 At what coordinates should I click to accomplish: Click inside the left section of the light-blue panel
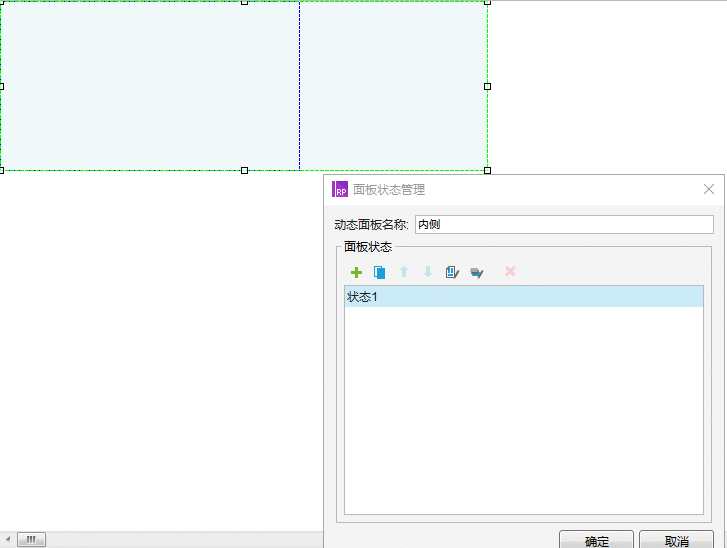point(150,86)
